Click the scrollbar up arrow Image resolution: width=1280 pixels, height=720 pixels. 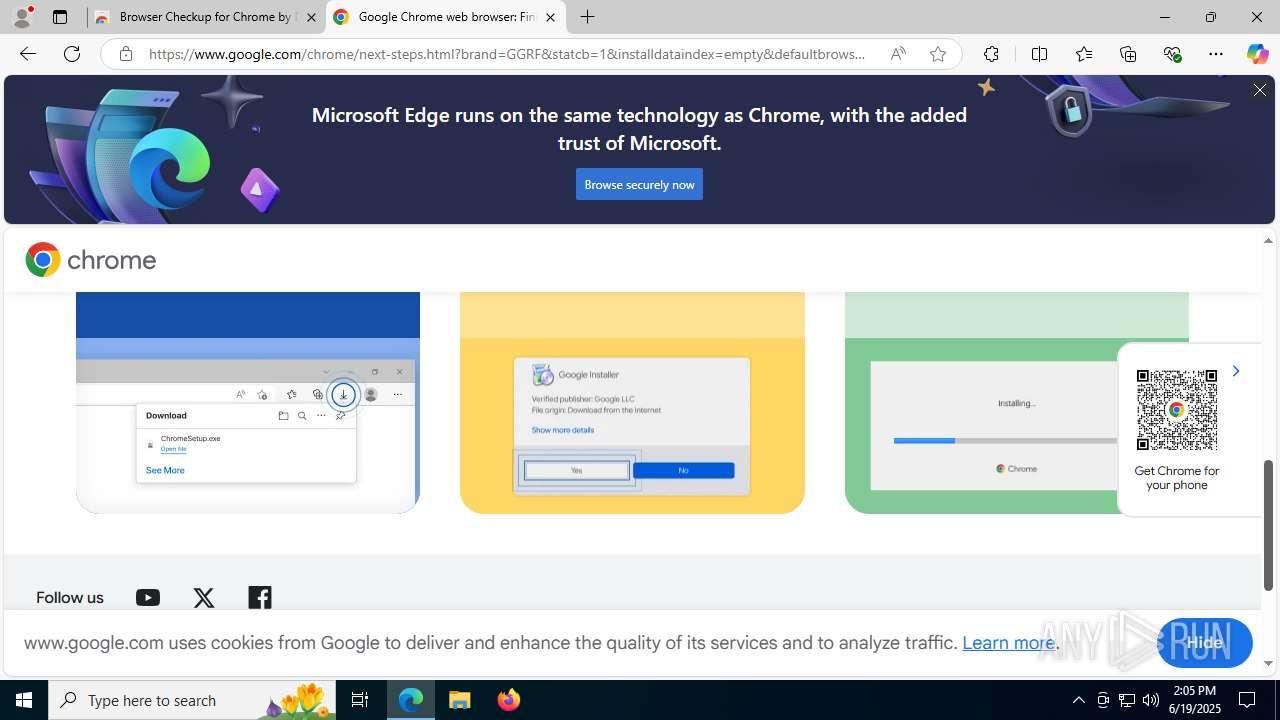[1268, 240]
